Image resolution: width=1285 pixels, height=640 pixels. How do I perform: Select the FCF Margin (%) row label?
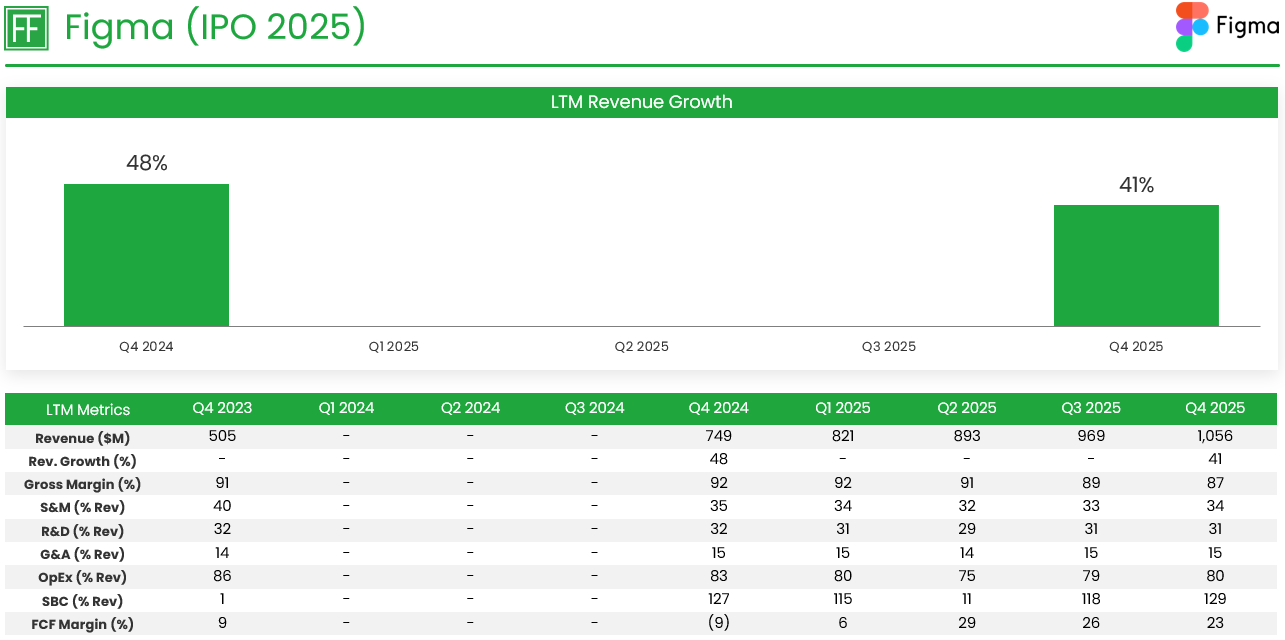coord(82,624)
